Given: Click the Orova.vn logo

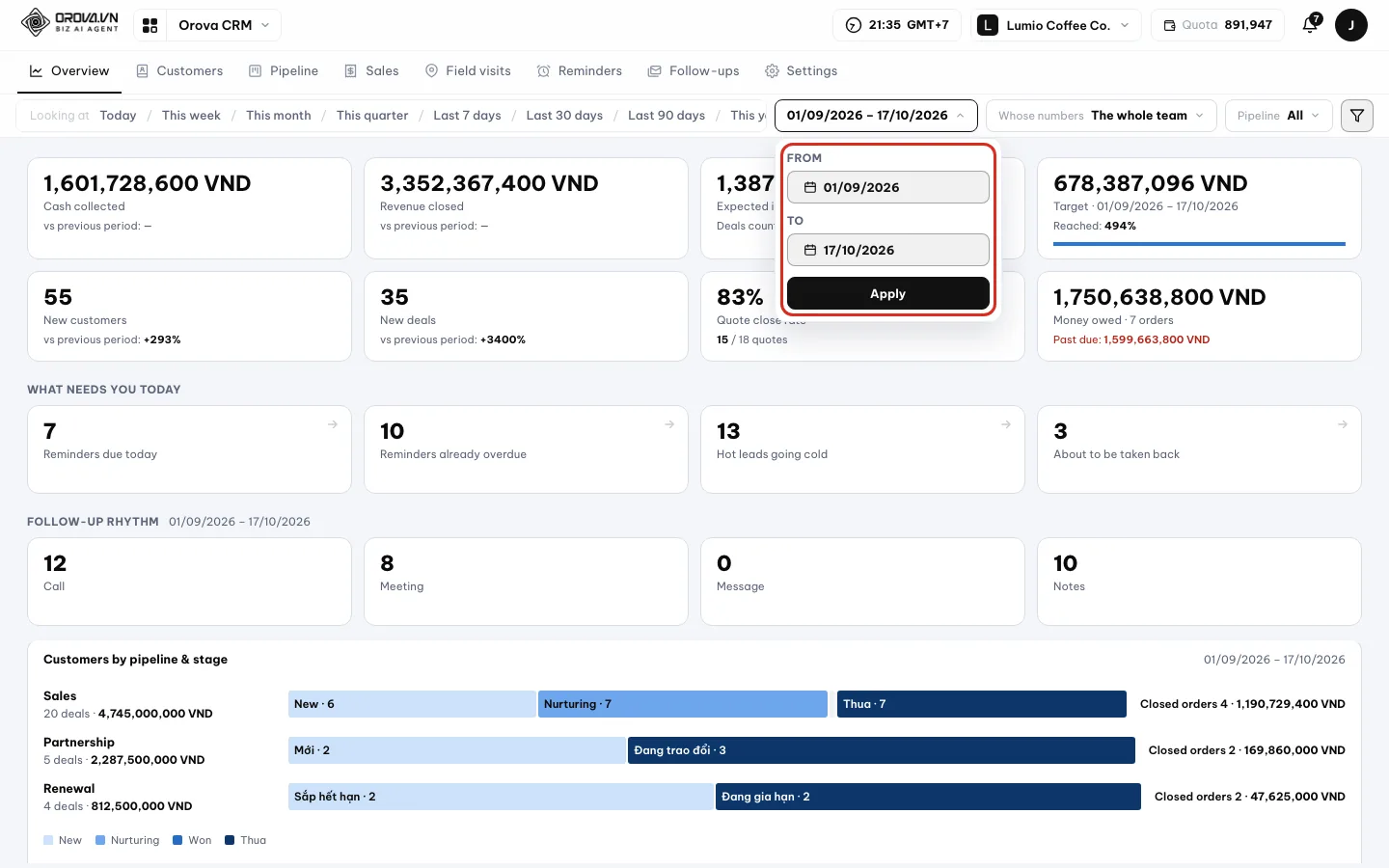Looking at the screenshot, I should (69, 22).
